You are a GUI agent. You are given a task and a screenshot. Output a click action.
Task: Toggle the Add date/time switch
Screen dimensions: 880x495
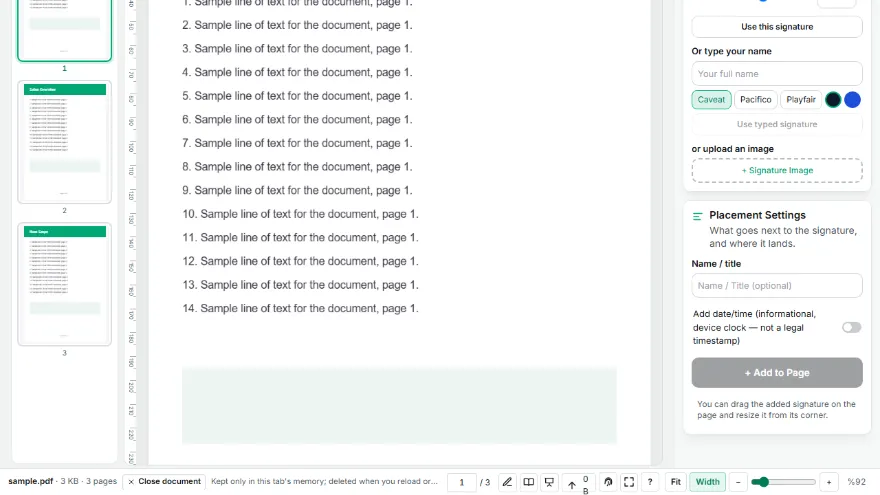851,327
